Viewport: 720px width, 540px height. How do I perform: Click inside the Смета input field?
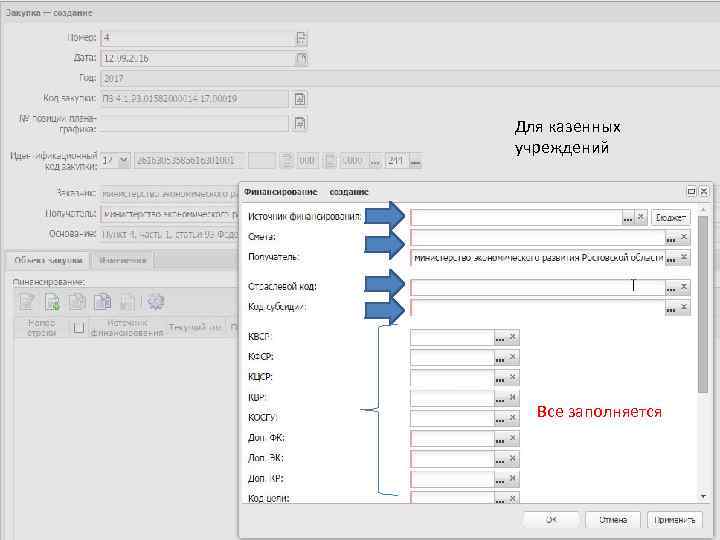[538, 237]
